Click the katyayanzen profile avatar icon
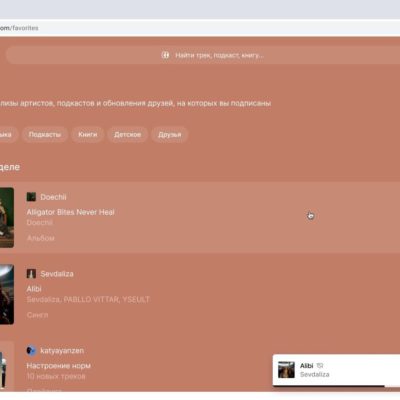This screenshot has height=400, width=400. (x=31, y=350)
